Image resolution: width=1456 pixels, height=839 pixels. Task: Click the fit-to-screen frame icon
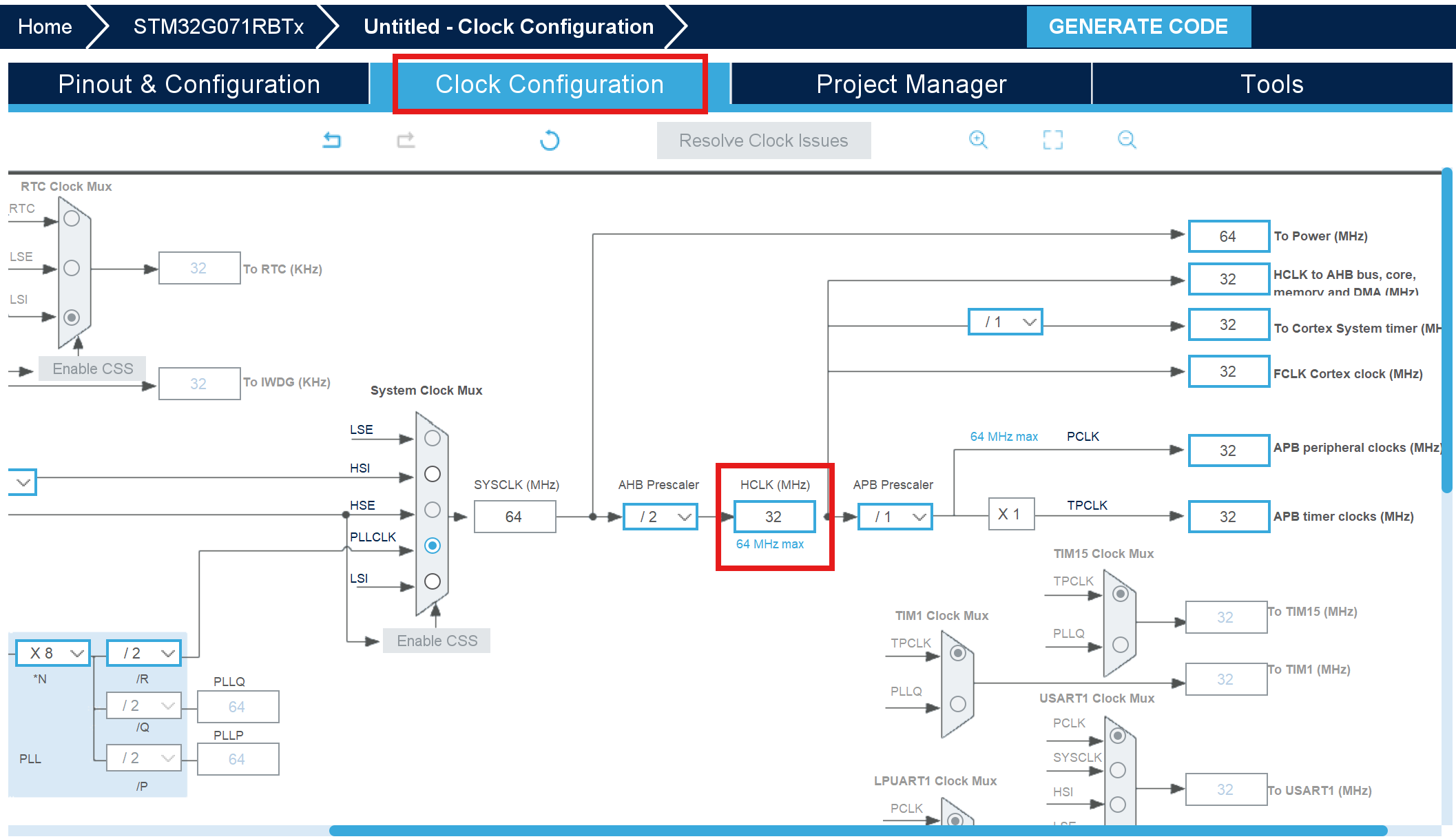[x=1052, y=140]
